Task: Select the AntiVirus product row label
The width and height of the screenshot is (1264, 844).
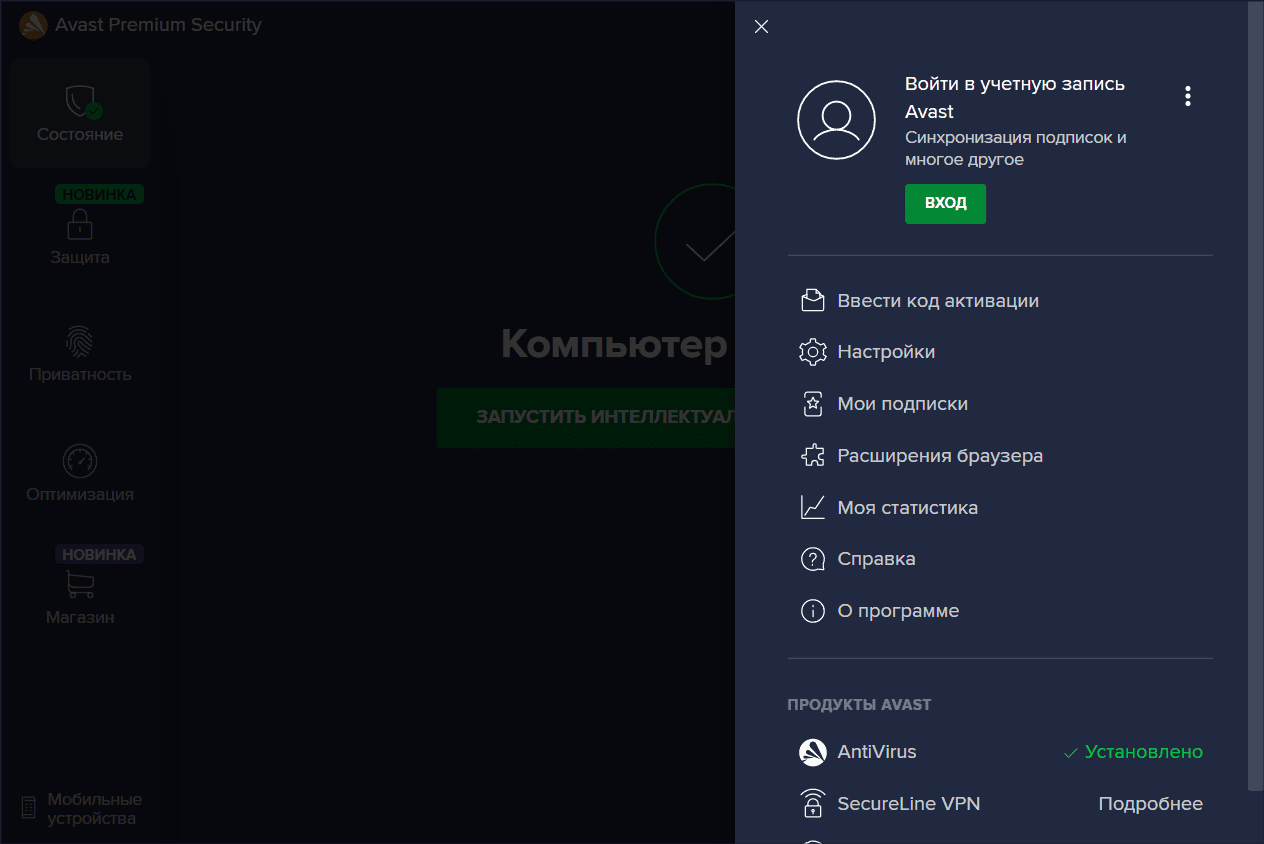Action: pos(877,752)
